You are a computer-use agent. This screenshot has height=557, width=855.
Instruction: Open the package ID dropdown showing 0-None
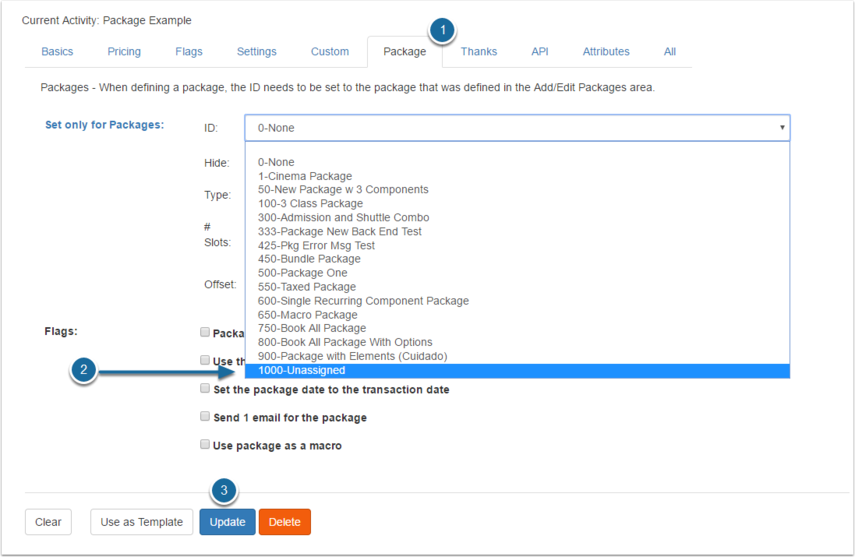click(x=517, y=128)
